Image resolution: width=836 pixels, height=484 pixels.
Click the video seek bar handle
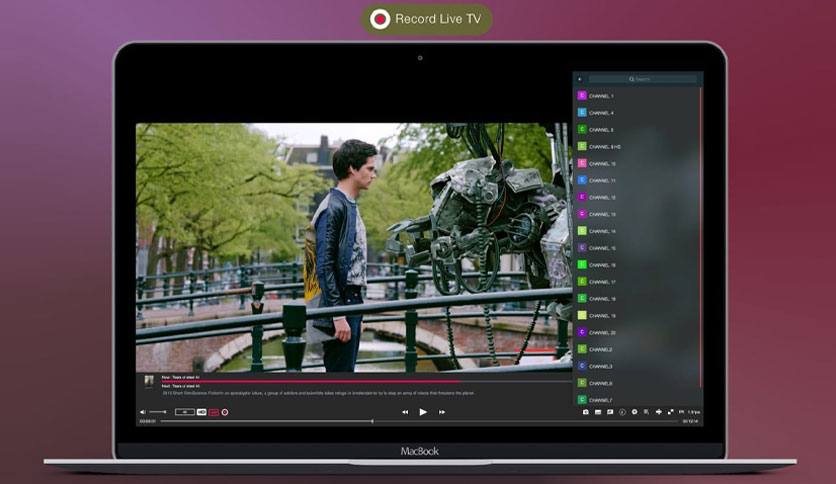point(372,421)
